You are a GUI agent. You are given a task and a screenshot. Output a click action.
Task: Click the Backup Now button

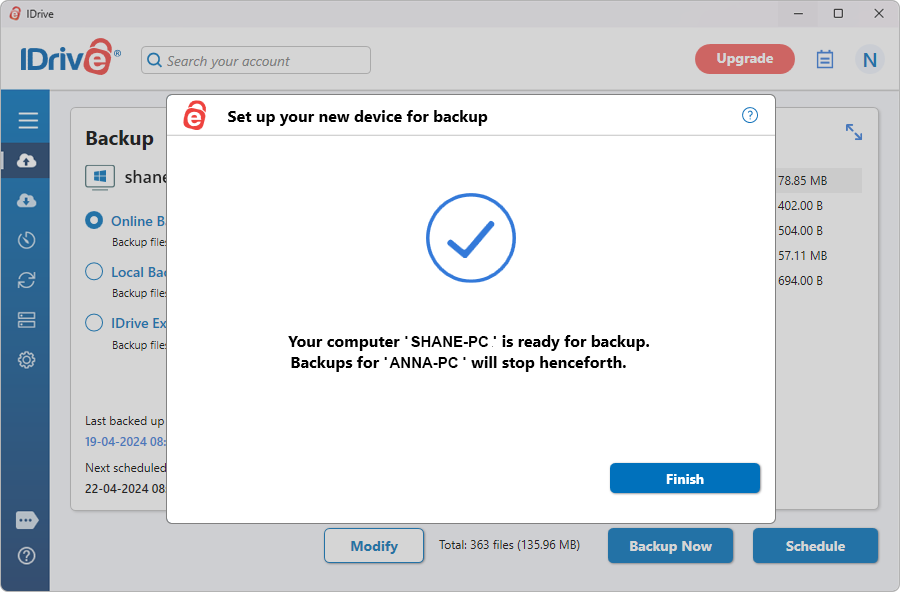[670, 546]
